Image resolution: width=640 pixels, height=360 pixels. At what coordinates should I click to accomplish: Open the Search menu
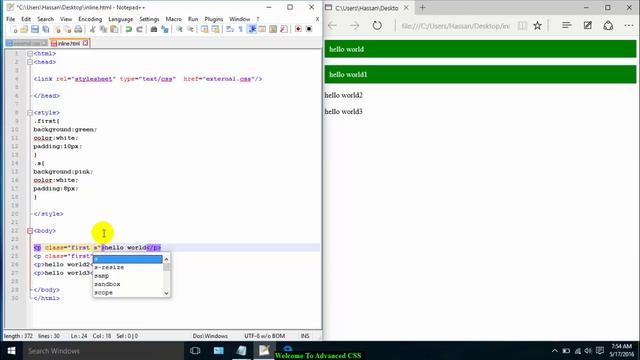click(45, 19)
